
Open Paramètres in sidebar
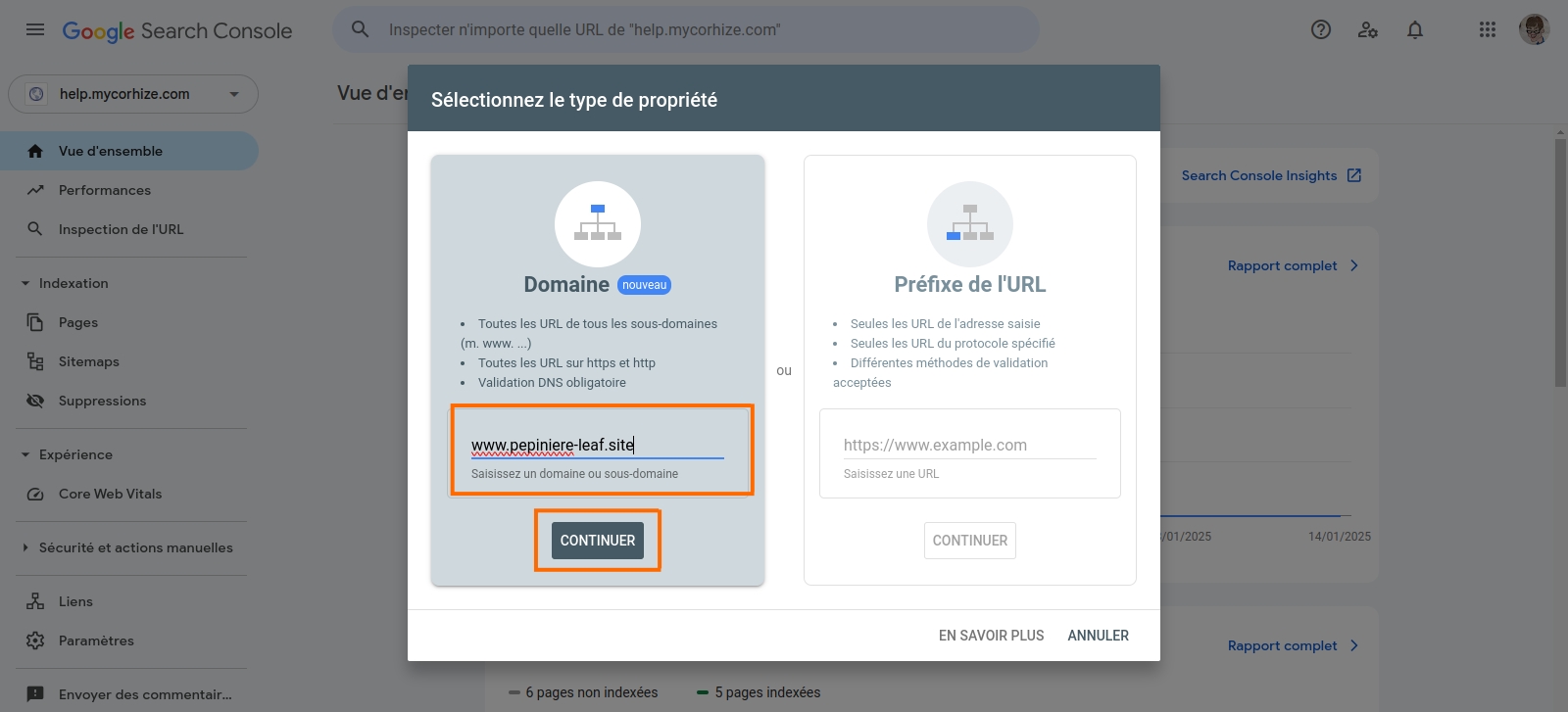click(x=129, y=641)
